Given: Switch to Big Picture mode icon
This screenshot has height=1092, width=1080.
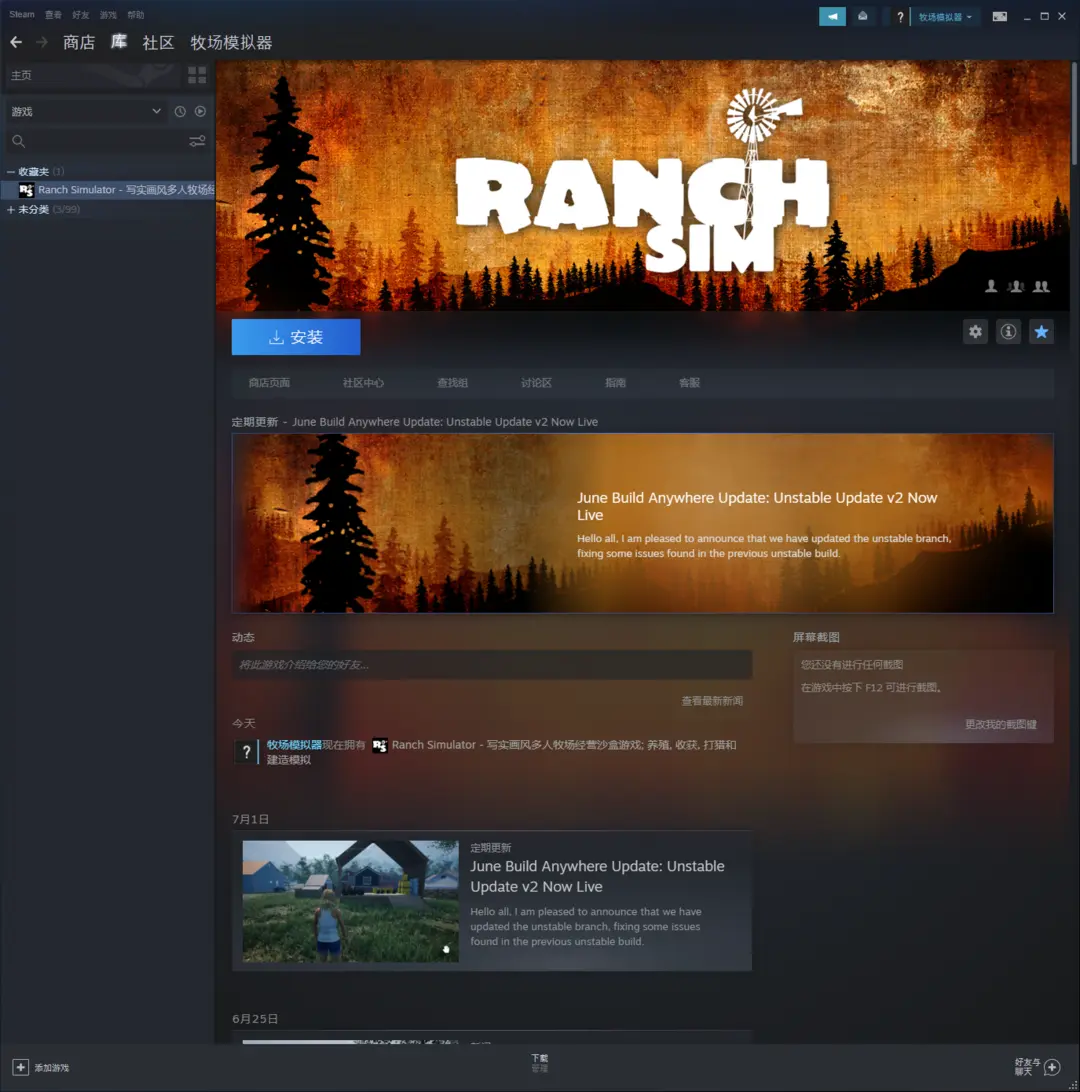Looking at the screenshot, I should 999,17.
